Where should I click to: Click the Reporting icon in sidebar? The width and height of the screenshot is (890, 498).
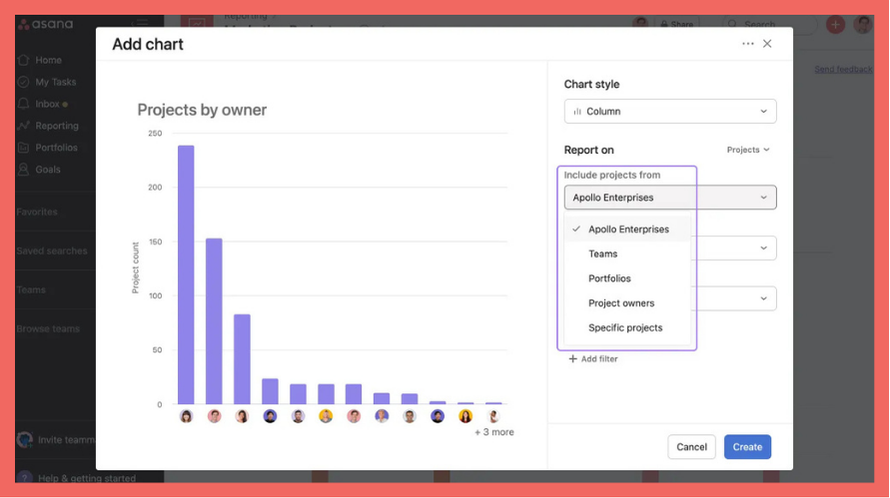pos(24,126)
